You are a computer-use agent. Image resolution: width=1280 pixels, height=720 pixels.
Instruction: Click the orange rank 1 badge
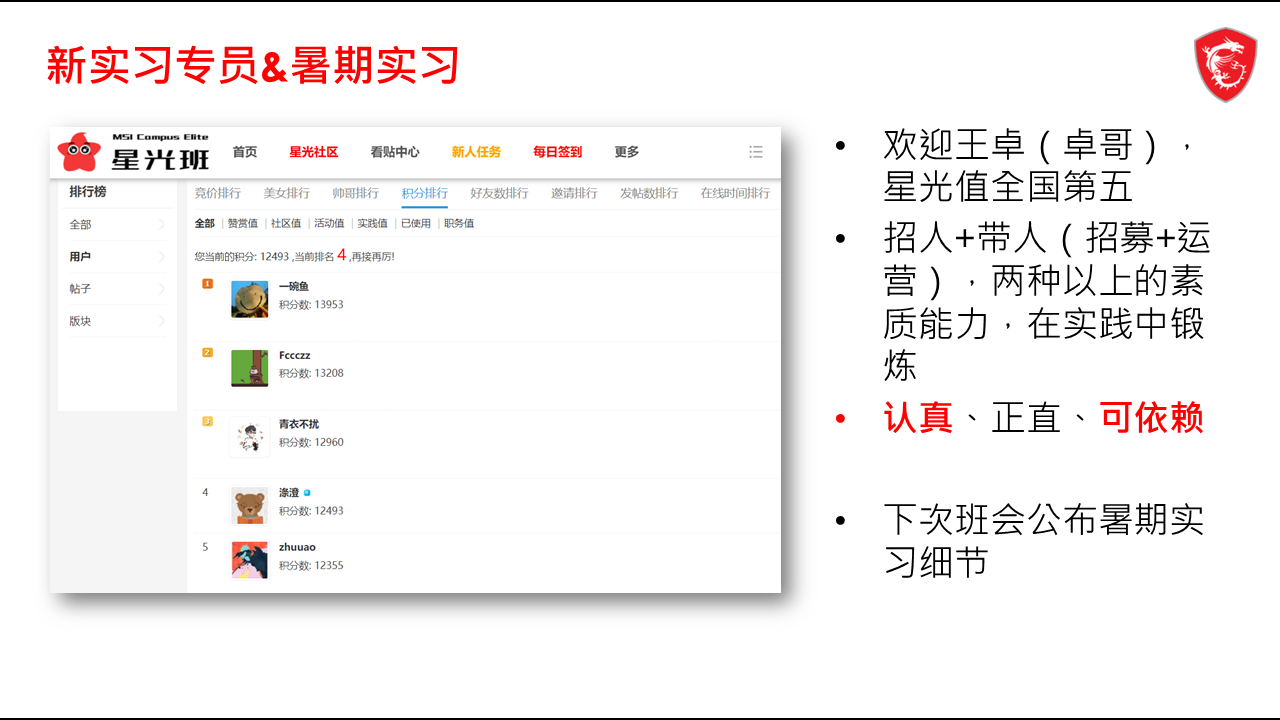click(x=207, y=284)
